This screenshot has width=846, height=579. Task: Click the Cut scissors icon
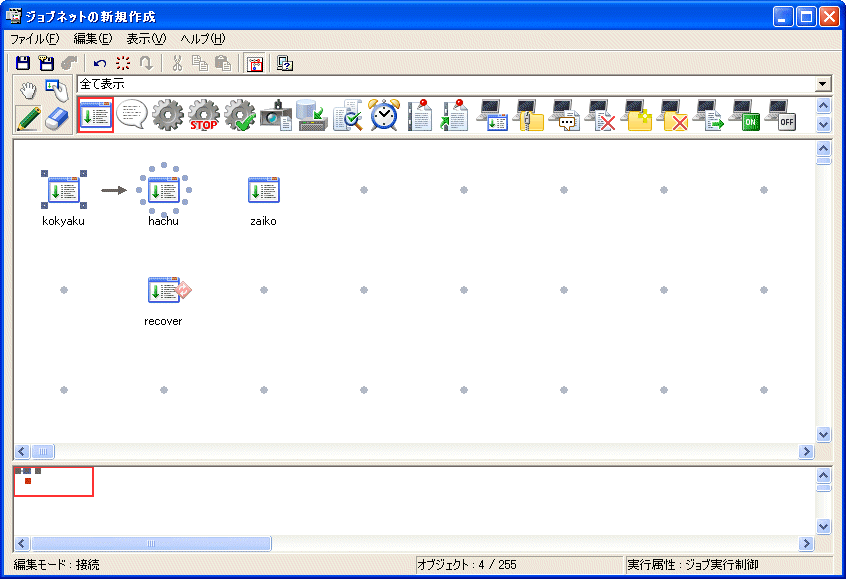[177, 63]
